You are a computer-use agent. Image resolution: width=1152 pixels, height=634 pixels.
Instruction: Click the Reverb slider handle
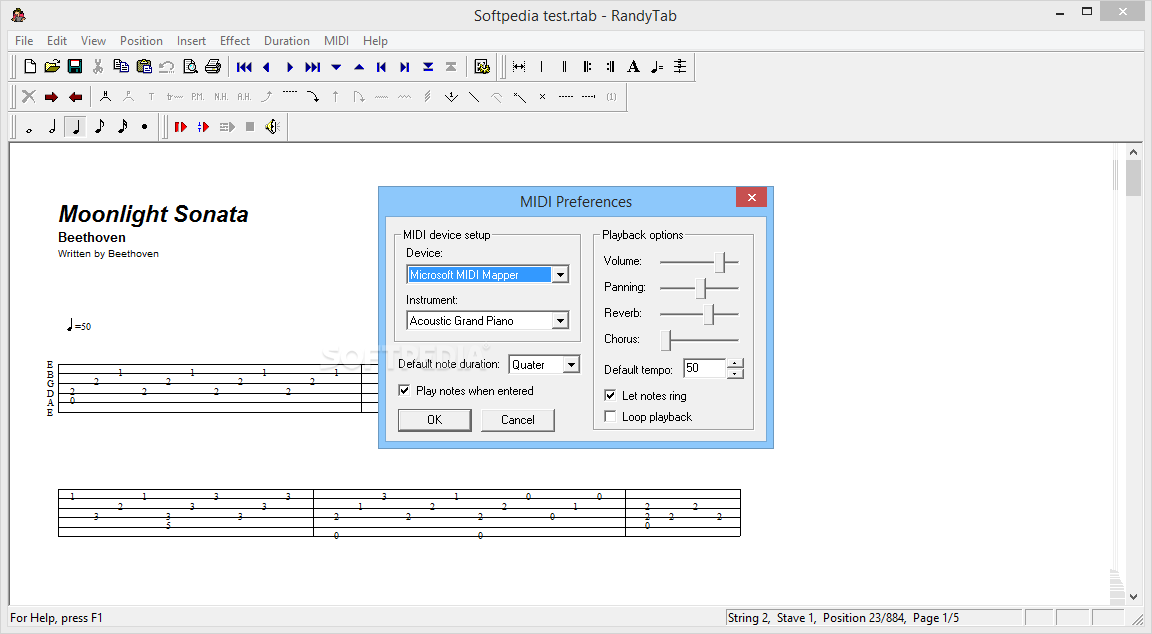coord(709,314)
